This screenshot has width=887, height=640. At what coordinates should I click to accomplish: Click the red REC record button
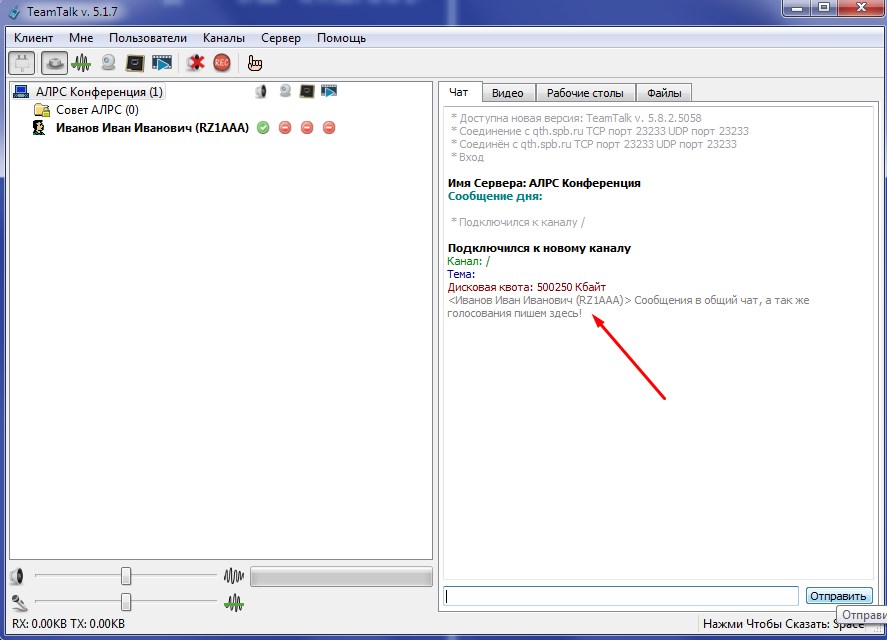point(221,63)
